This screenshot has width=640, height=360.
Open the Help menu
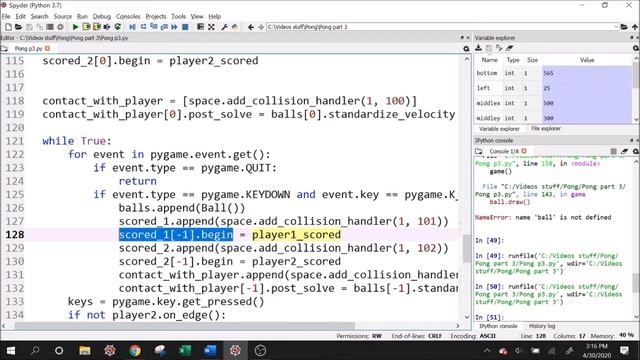coord(215,16)
